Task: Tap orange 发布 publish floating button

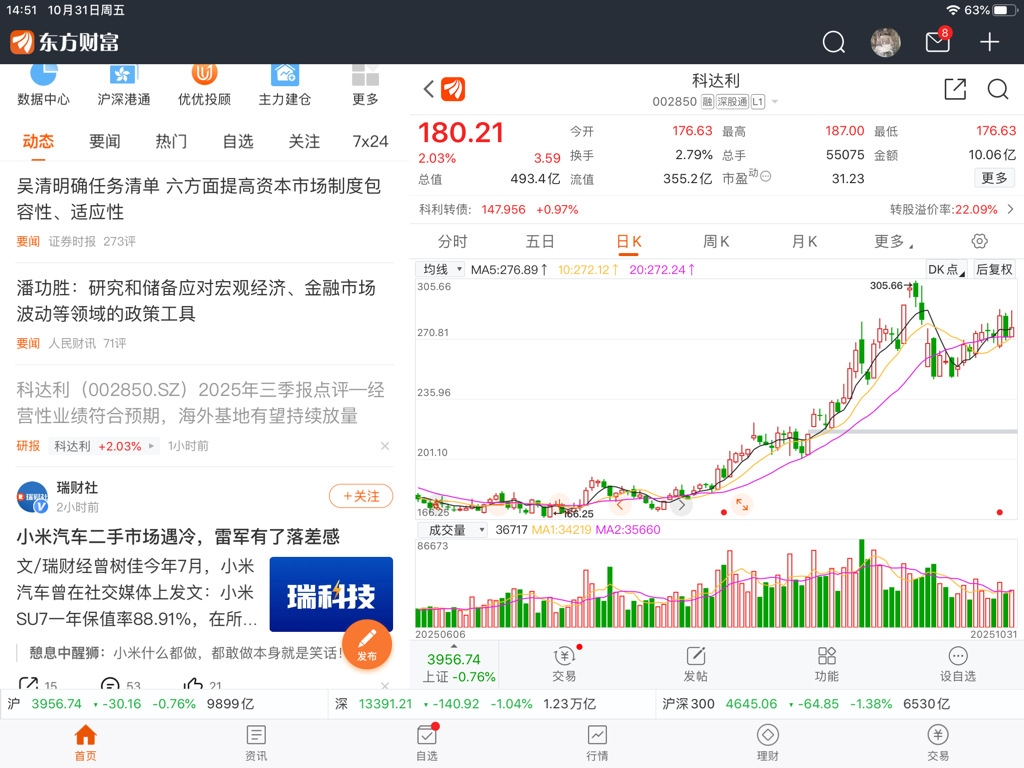Action: (367, 644)
